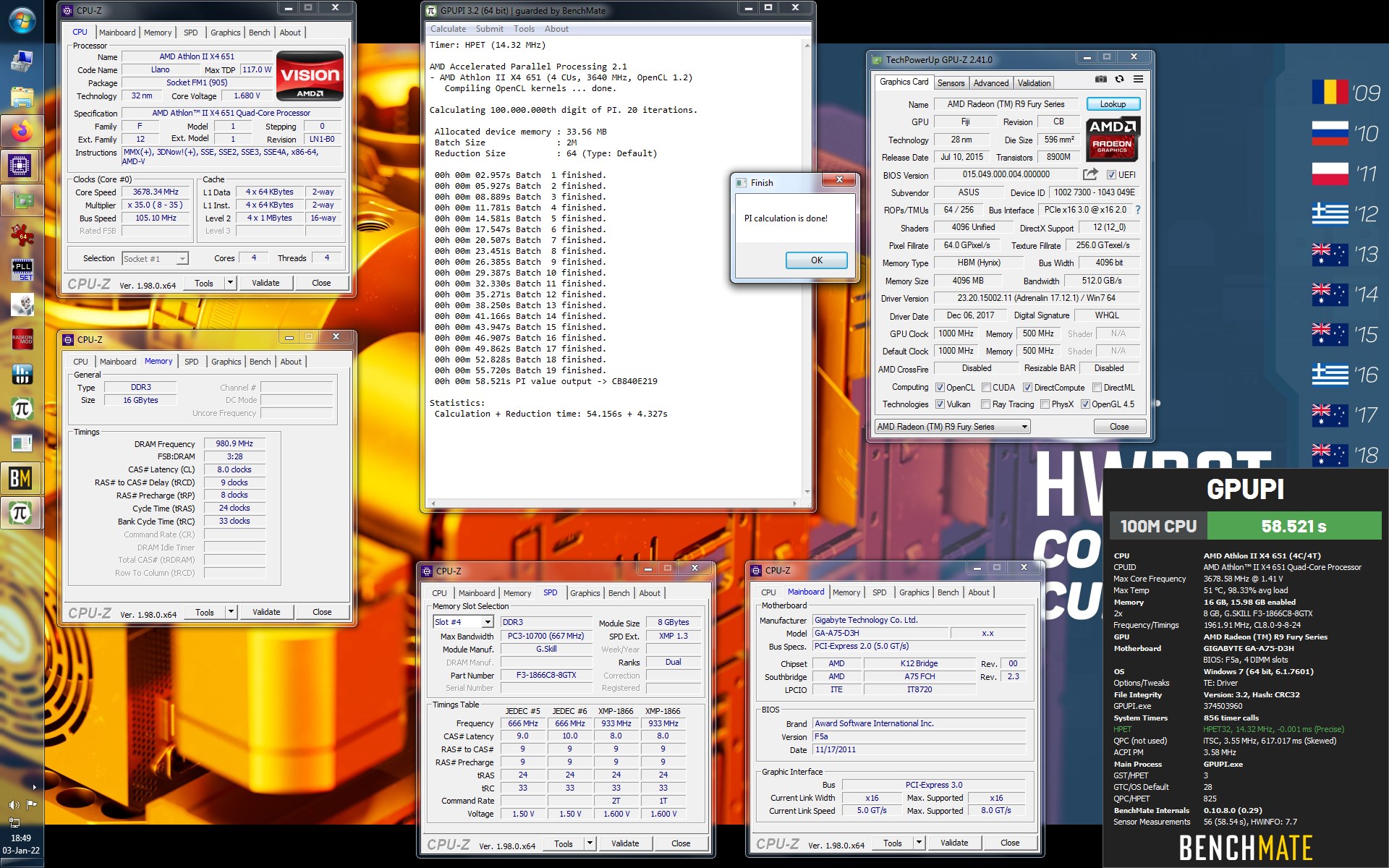Click the Close button in GPU-Z
The width and height of the screenshot is (1389, 868).
(x=1119, y=427)
